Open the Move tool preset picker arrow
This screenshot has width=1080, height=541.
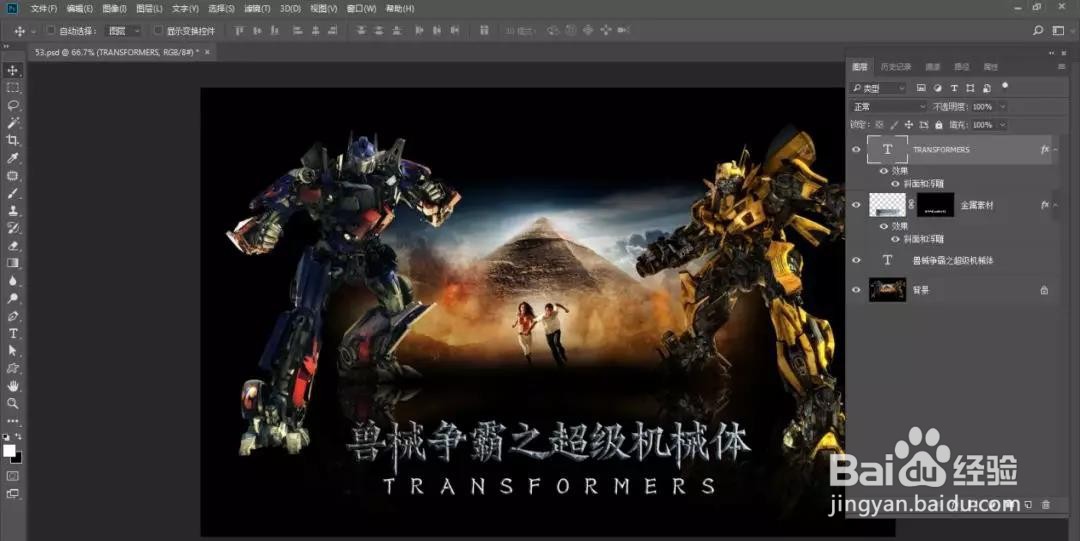[x=34, y=31]
